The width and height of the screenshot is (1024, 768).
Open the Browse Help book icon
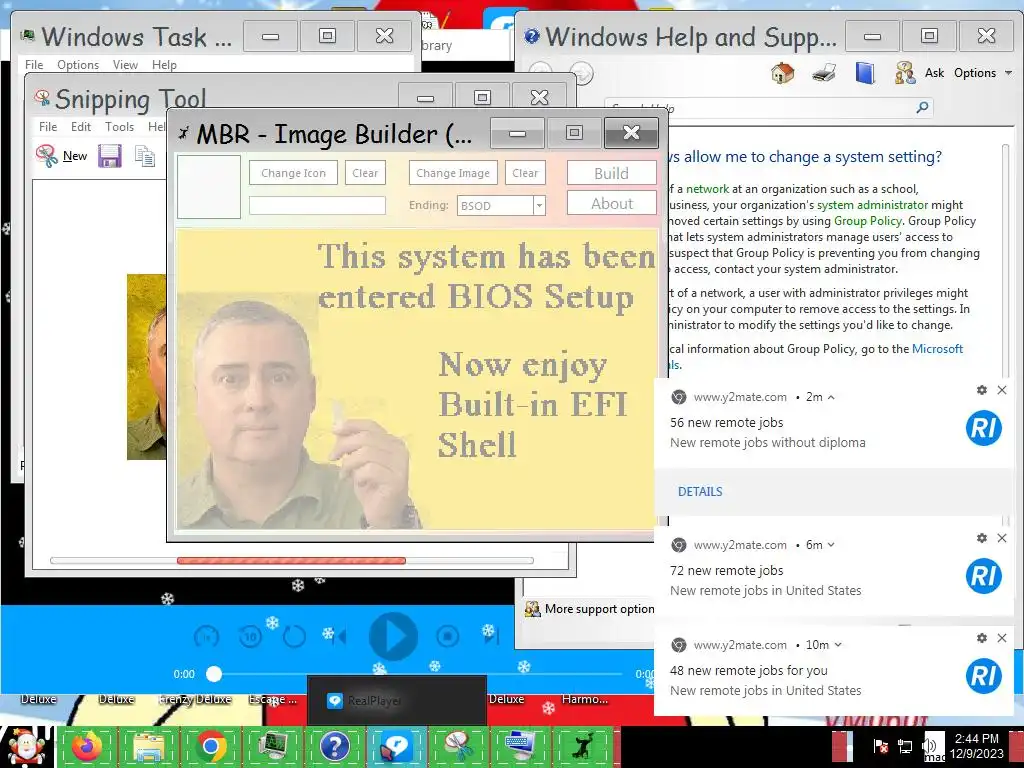[865, 72]
